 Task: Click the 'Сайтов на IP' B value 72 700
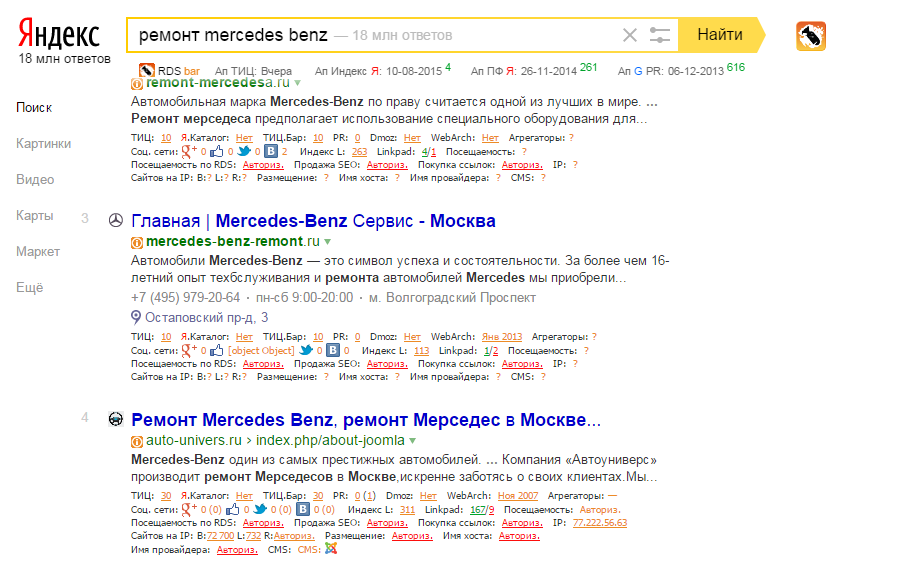[220, 536]
